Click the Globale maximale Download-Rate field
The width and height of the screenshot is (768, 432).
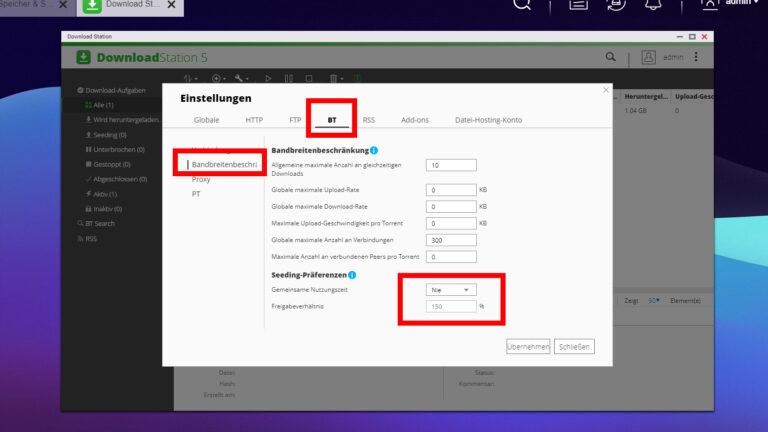point(451,207)
